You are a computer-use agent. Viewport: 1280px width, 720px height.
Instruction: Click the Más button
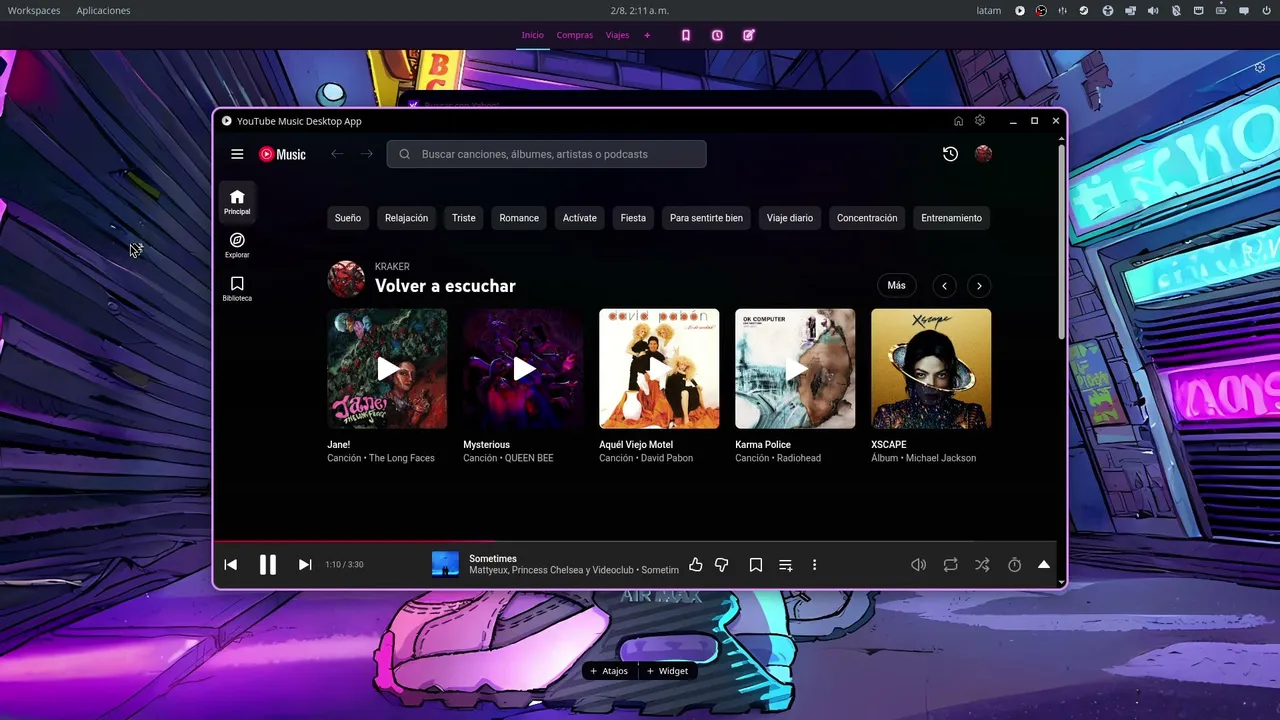[x=896, y=285]
